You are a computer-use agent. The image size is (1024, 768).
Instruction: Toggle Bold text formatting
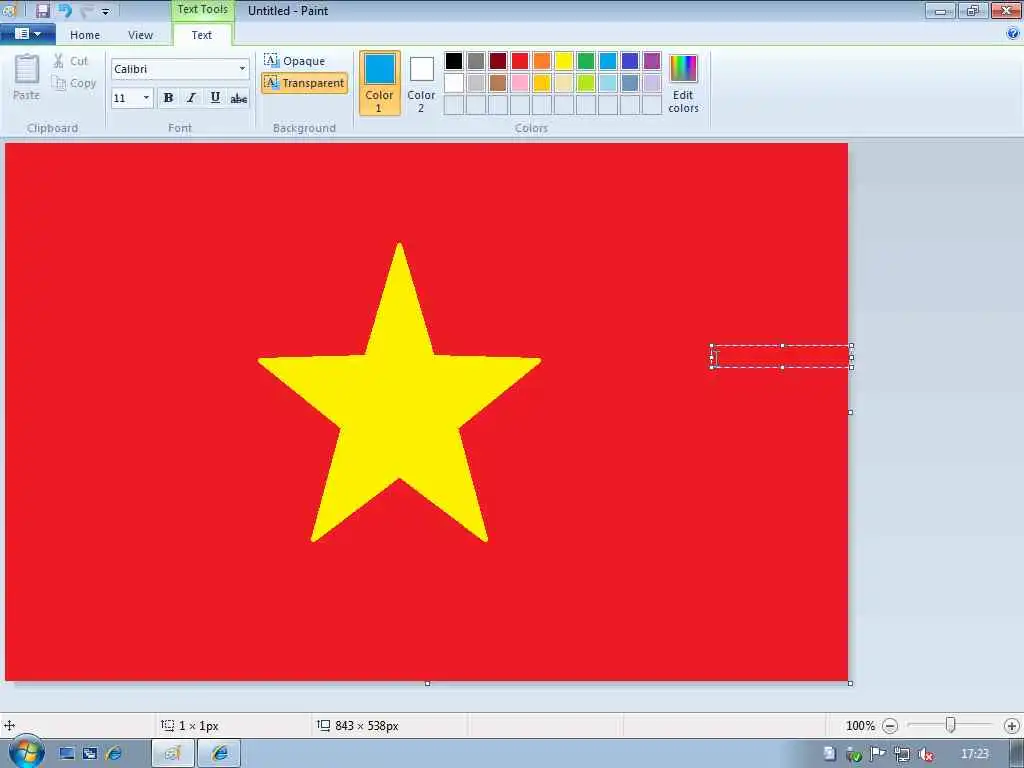(168, 98)
